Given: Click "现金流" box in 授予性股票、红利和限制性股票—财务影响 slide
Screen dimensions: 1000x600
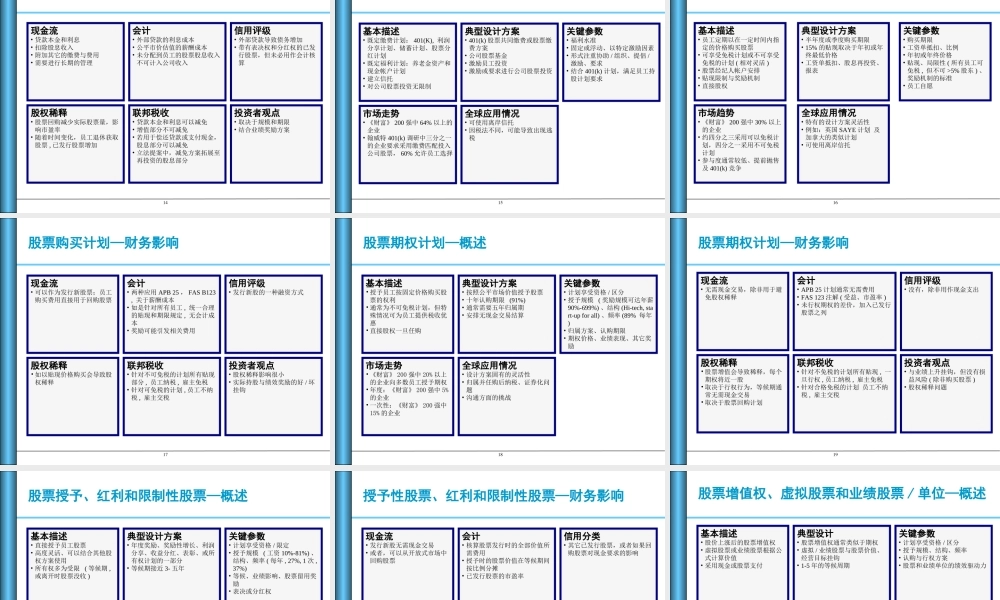Looking at the screenshot, I should [x=408, y=564].
